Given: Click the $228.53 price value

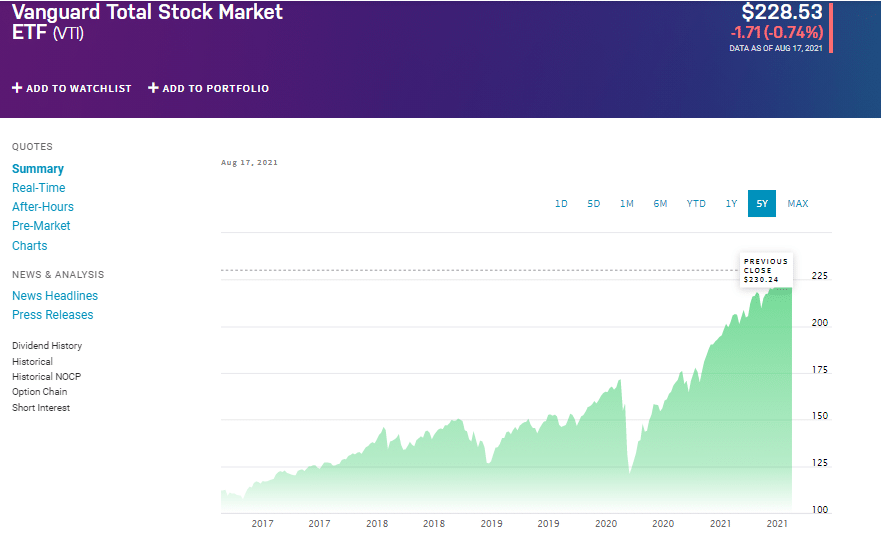Looking at the screenshot, I should (x=782, y=12).
